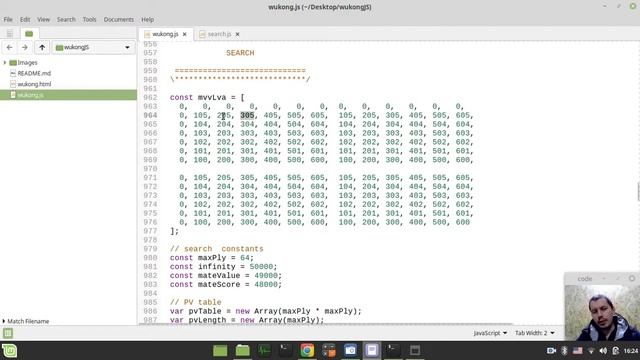Image resolution: width=640 pixels, height=360 pixels.
Task: Open keyboard layout US flag indicator
Action: 578,351
